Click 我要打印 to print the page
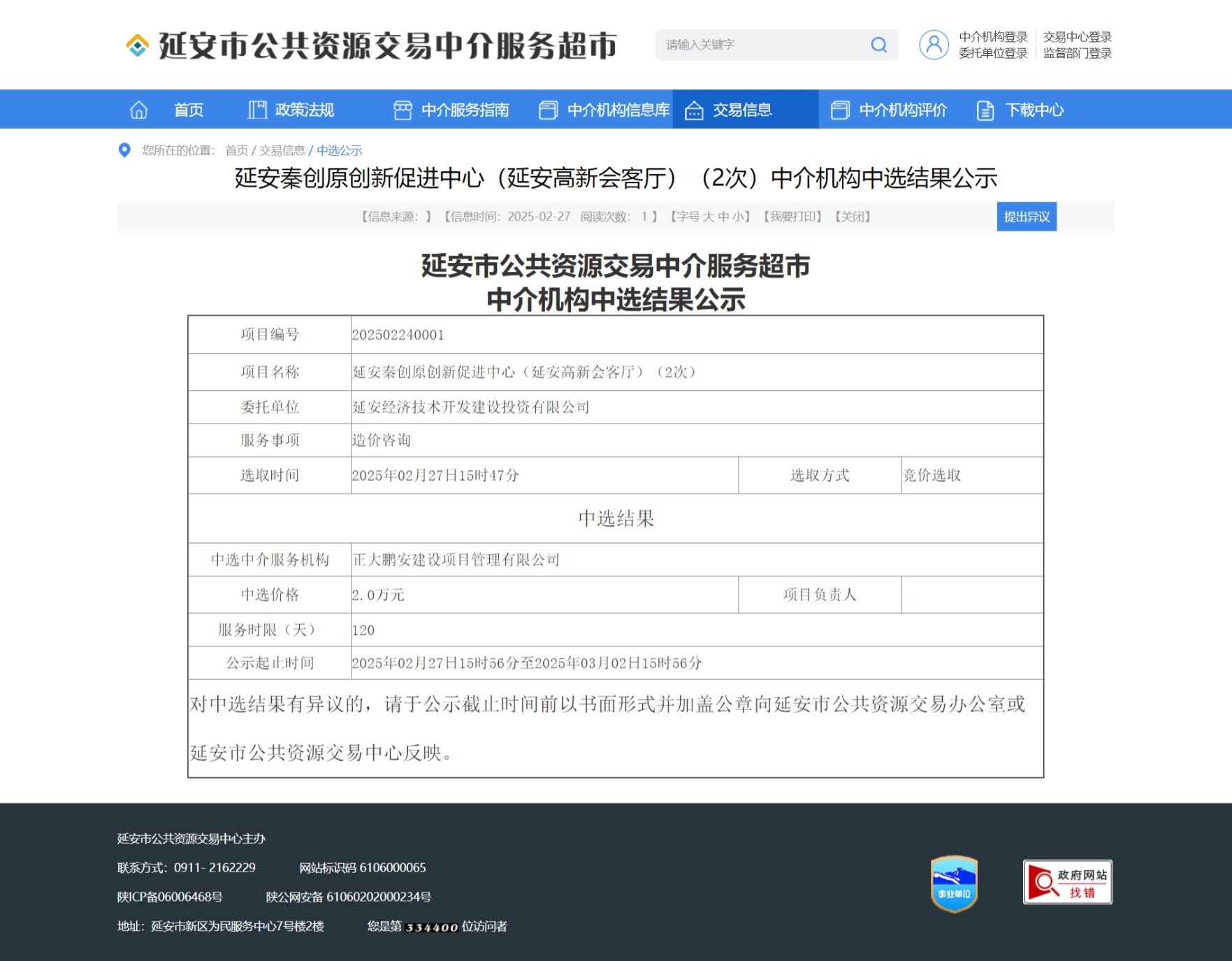This screenshot has width=1232, height=961. (792, 217)
